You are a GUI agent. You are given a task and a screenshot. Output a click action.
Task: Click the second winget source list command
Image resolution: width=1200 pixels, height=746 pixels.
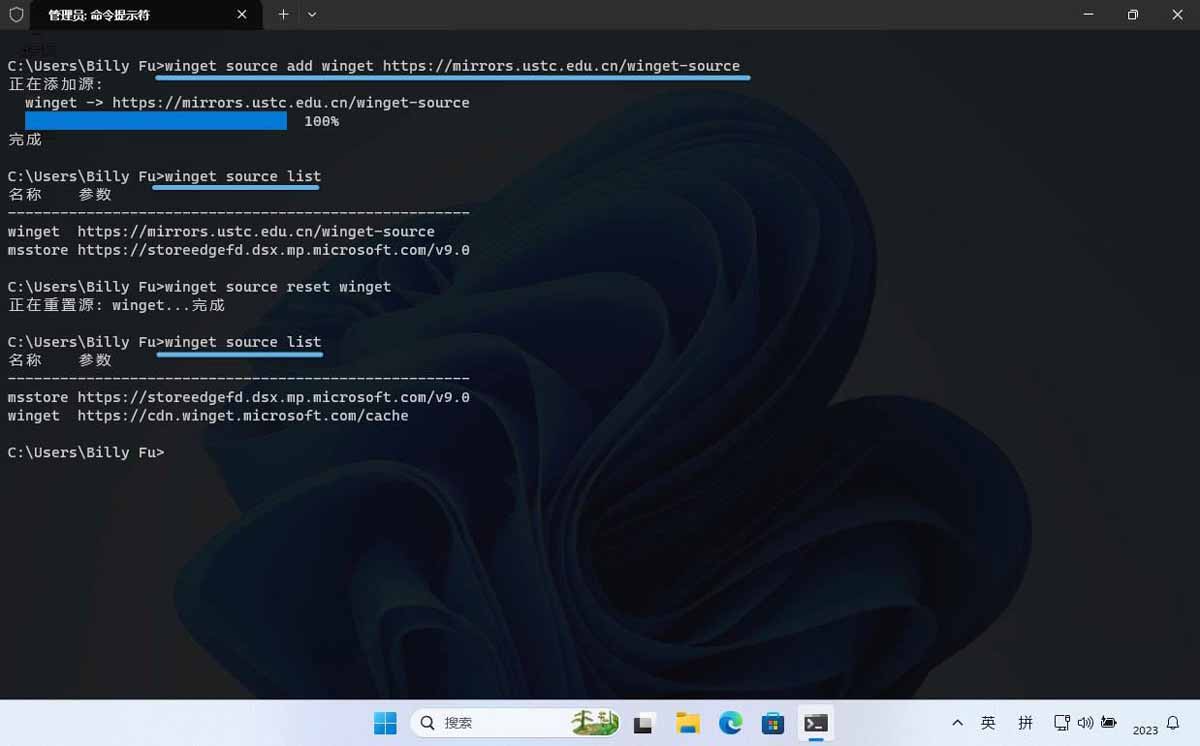click(x=243, y=342)
